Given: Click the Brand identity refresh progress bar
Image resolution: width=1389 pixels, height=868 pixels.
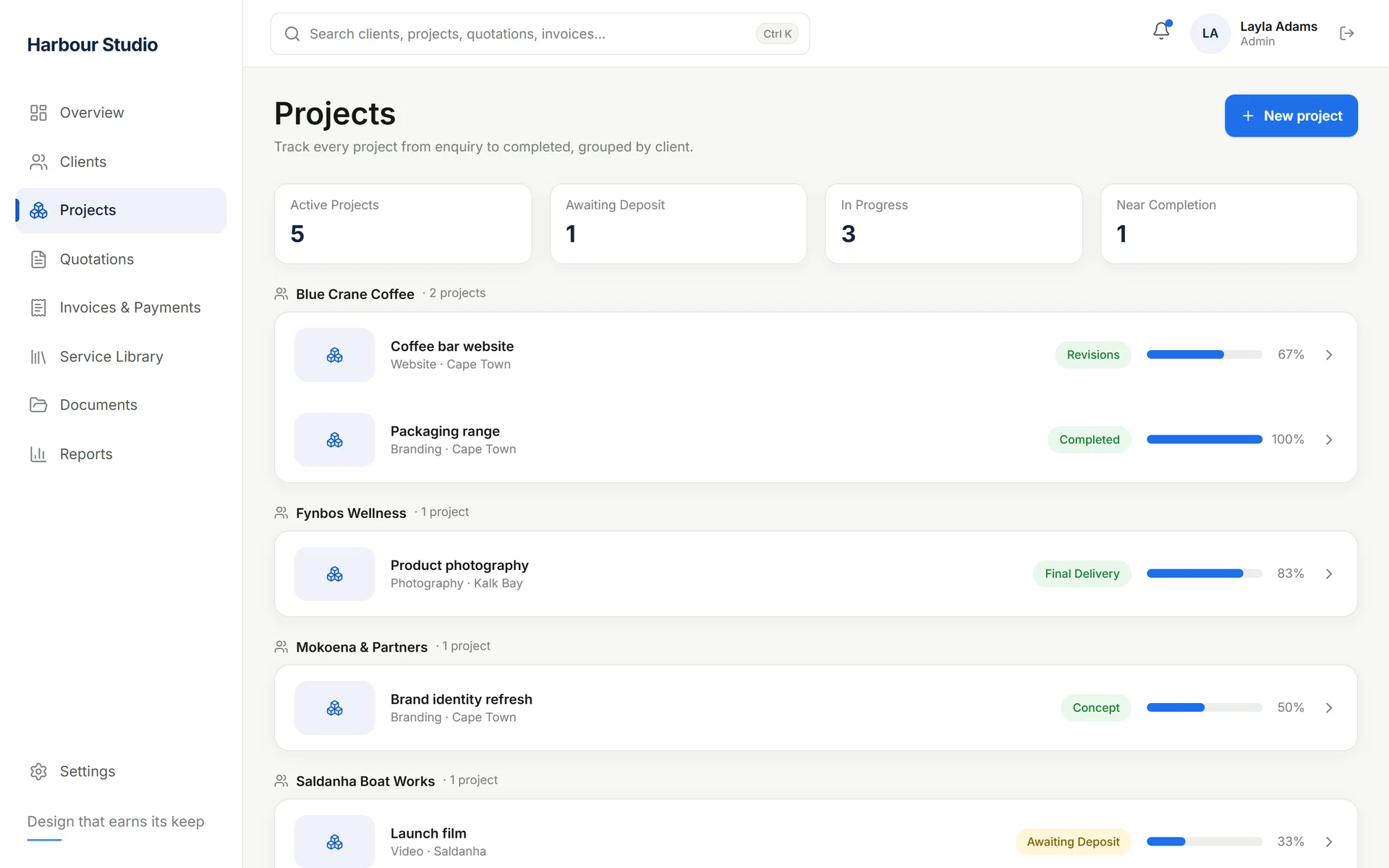Looking at the screenshot, I should 1205,708.
